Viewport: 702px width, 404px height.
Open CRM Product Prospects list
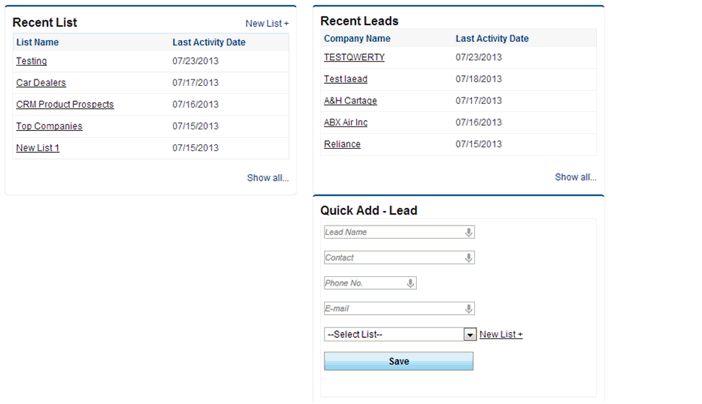click(65, 104)
